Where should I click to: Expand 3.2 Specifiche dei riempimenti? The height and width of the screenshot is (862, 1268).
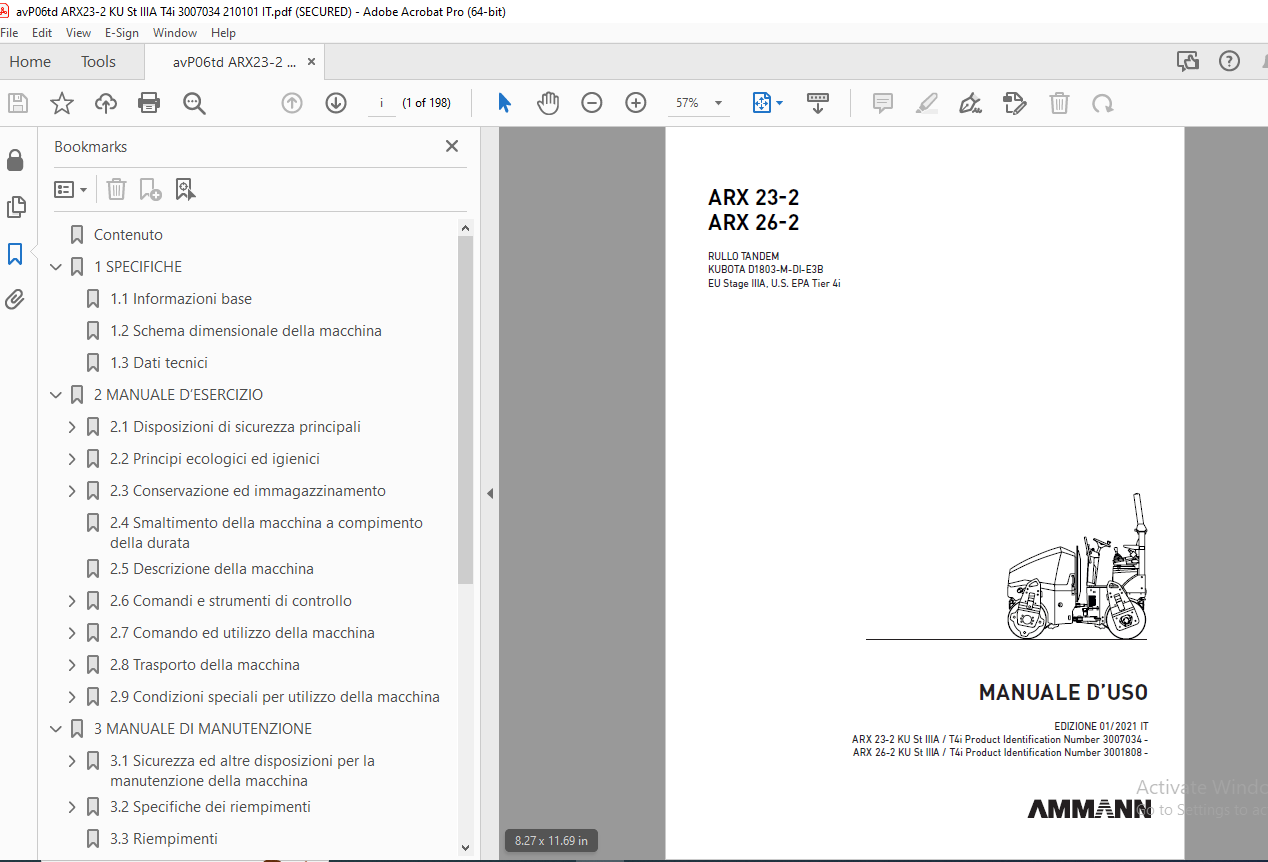tap(72, 807)
